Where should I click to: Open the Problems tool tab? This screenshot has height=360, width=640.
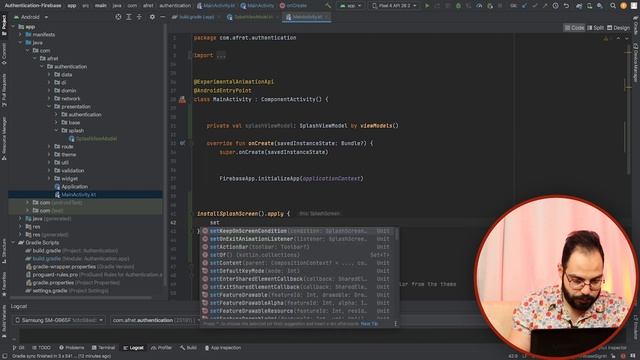[x=71, y=348]
